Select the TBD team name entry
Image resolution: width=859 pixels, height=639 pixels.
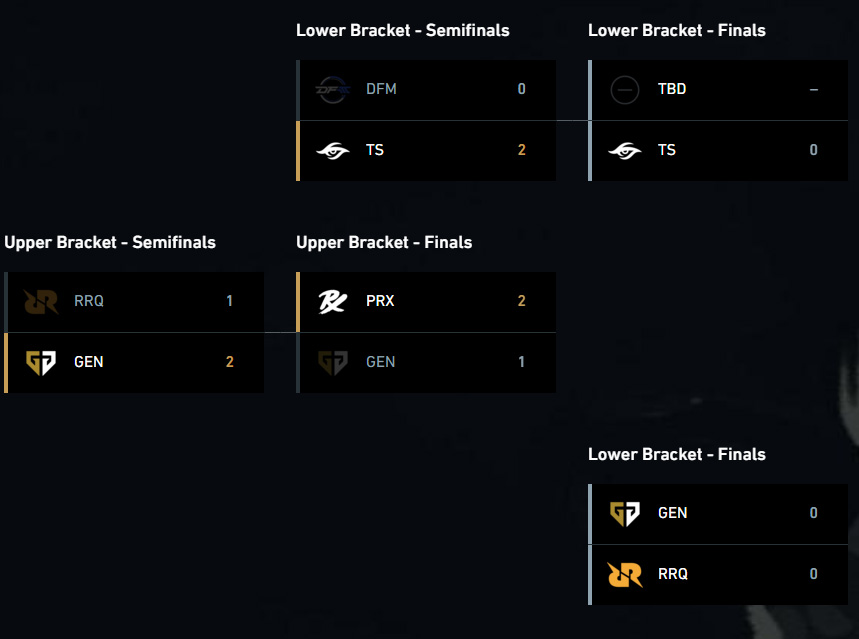[x=672, y=89]
